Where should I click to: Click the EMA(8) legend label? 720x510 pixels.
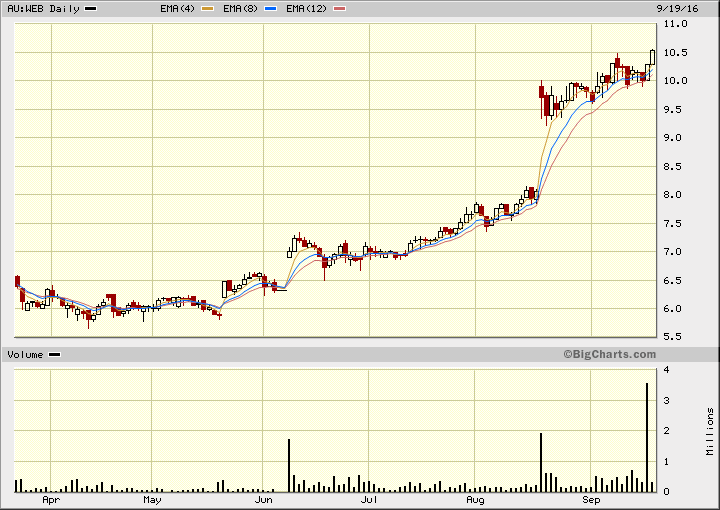[x=240, y=9]
